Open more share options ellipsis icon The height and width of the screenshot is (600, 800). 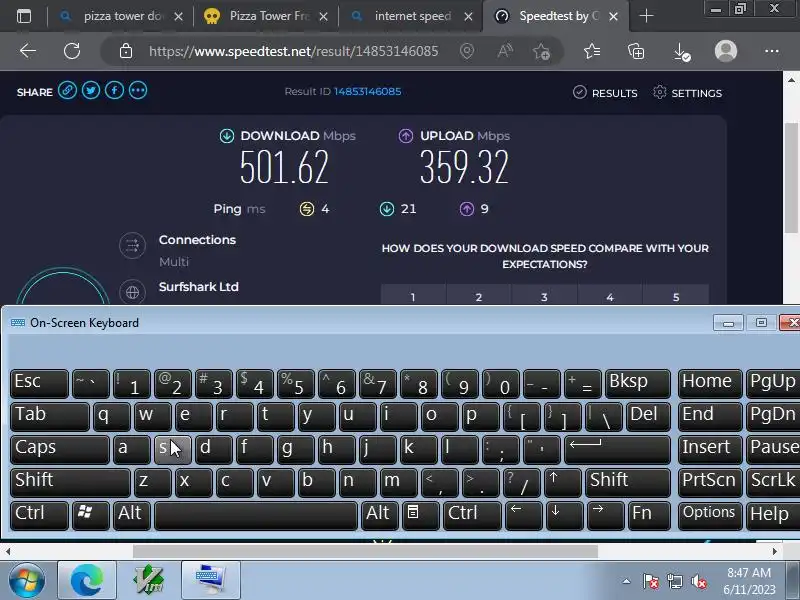coord(138,91)
